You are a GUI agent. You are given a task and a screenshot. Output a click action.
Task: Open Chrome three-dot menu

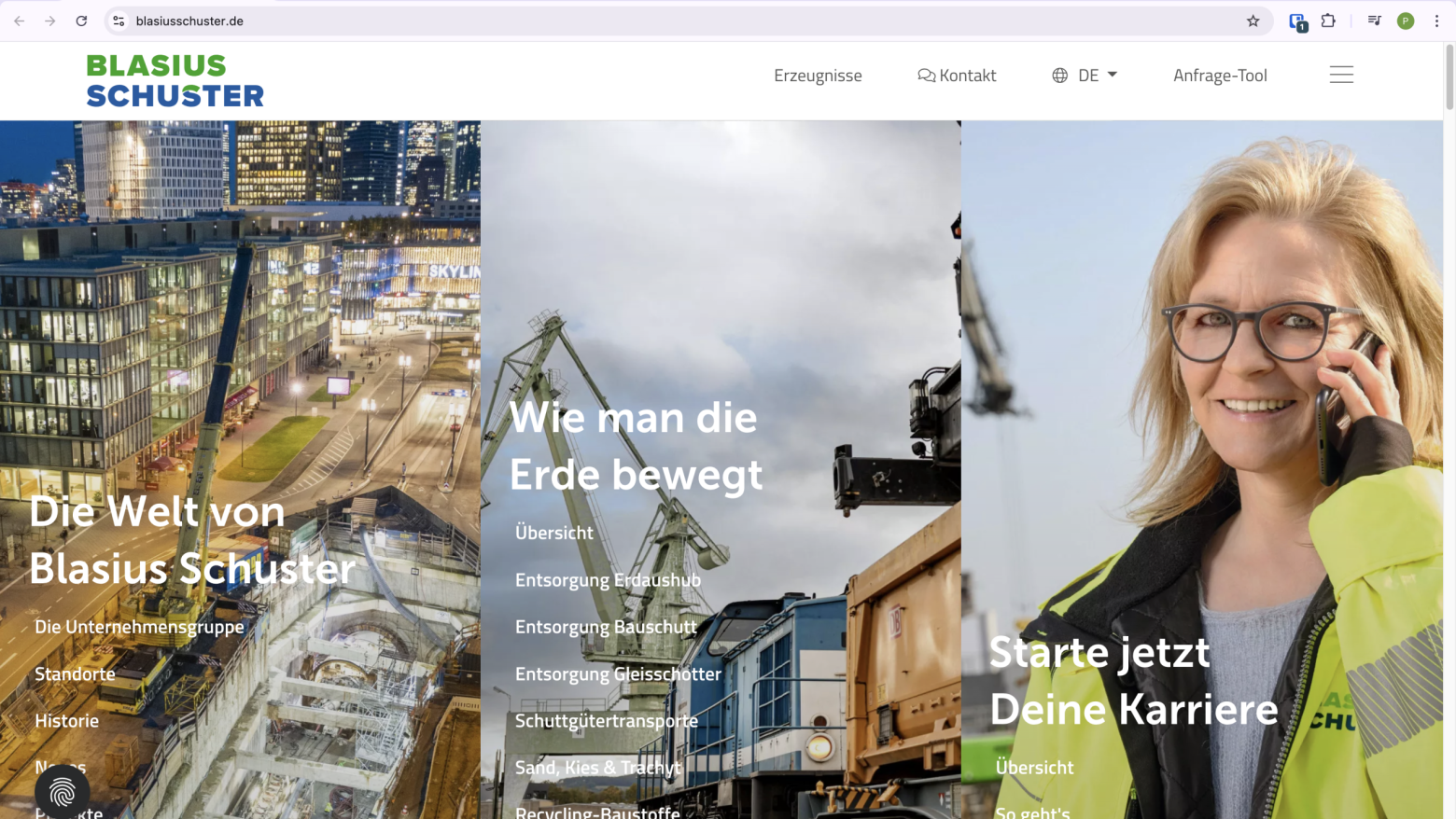pos(1436,21)
